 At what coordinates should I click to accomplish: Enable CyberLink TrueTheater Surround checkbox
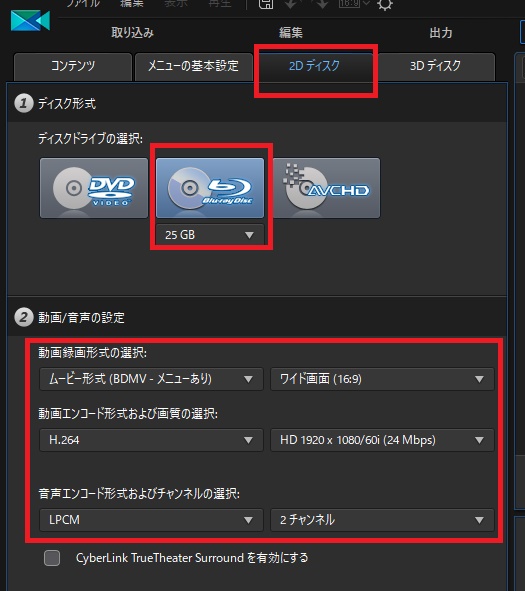pos(52,558)
